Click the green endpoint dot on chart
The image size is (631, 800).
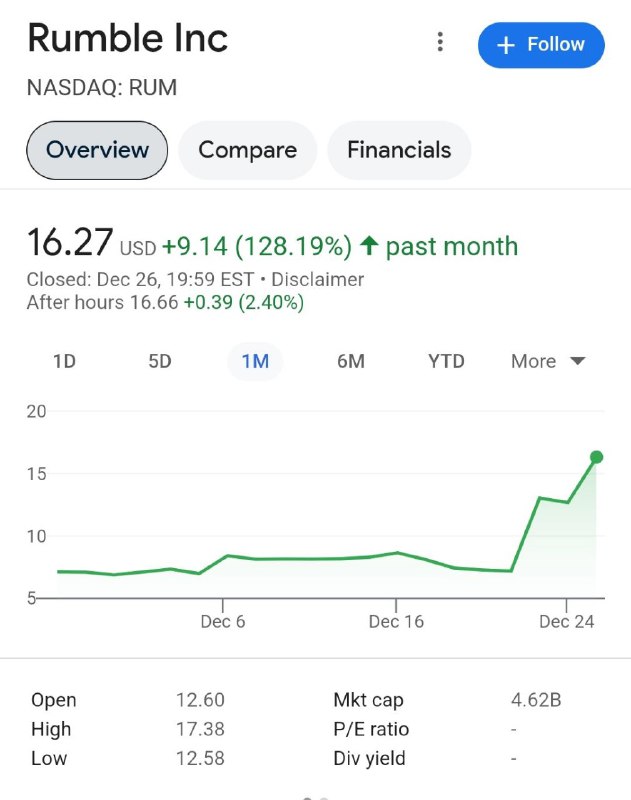coord(596,457)
